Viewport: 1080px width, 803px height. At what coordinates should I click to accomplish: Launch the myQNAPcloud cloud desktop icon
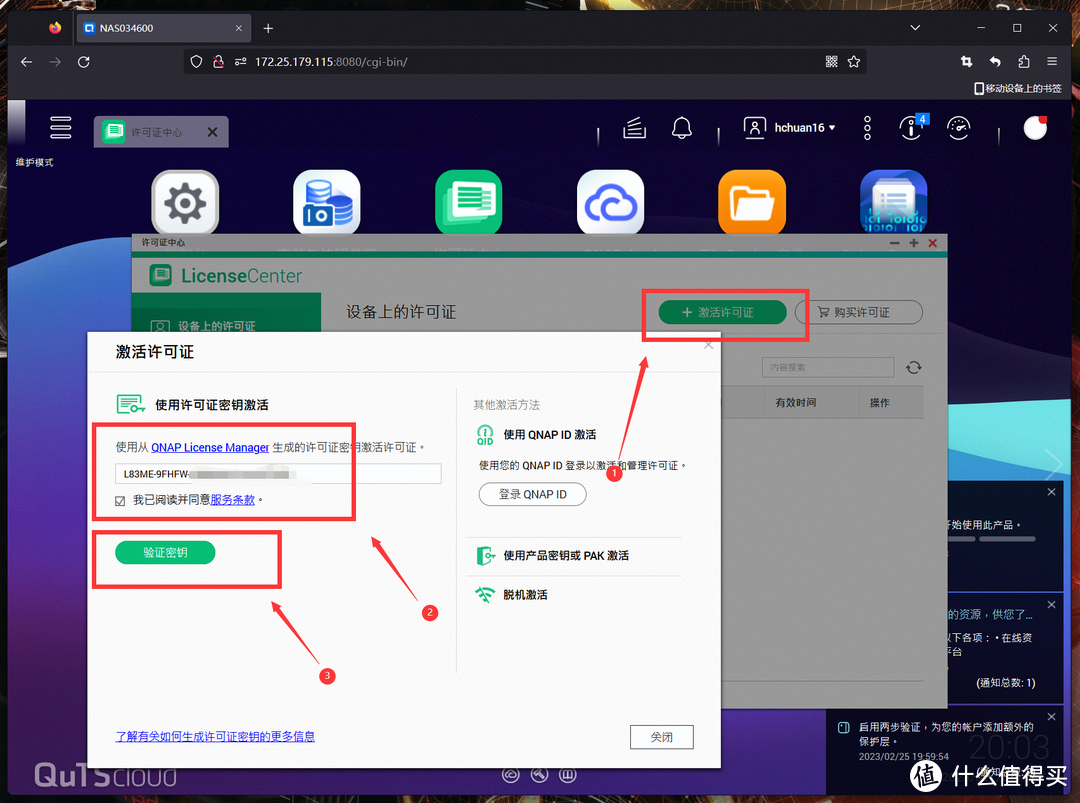coord(610,202)
